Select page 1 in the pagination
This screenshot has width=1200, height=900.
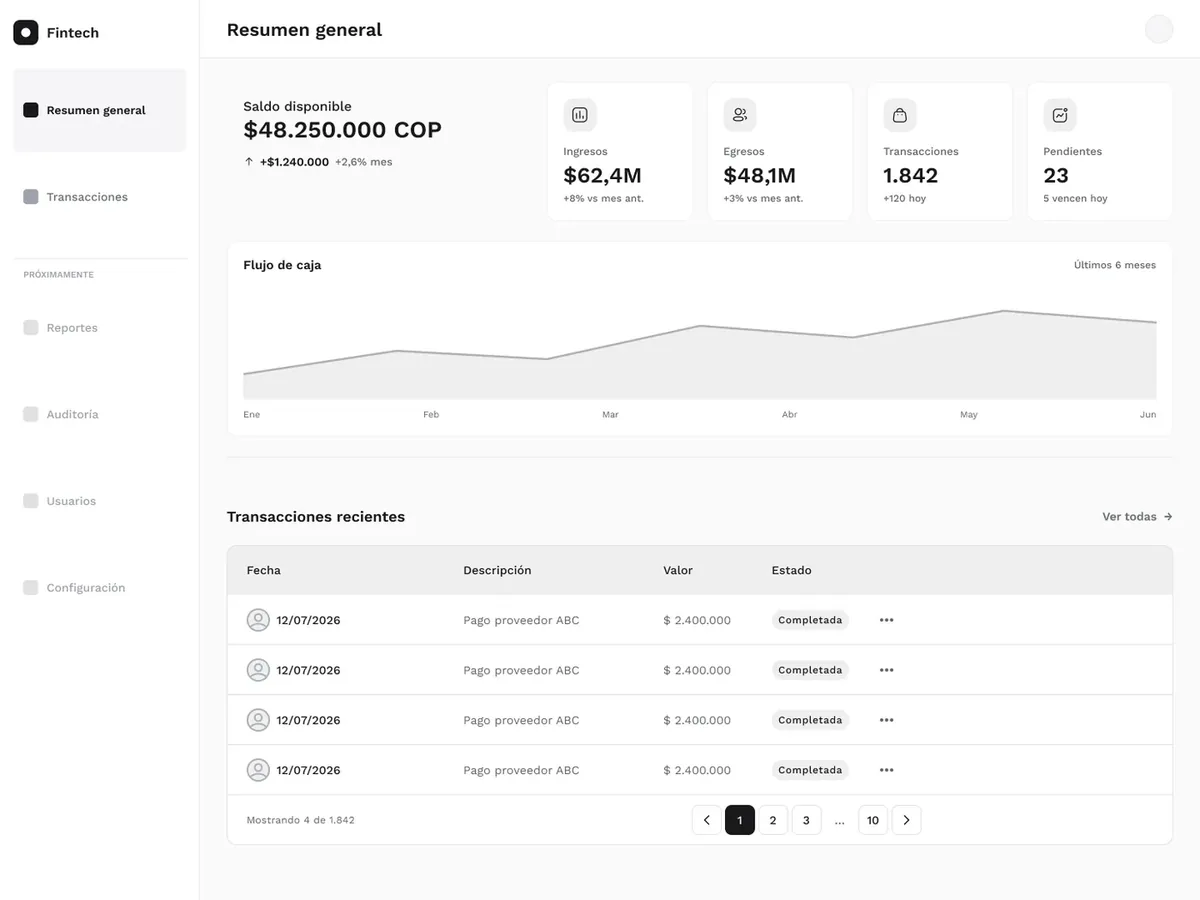click(x=740, y=820)
